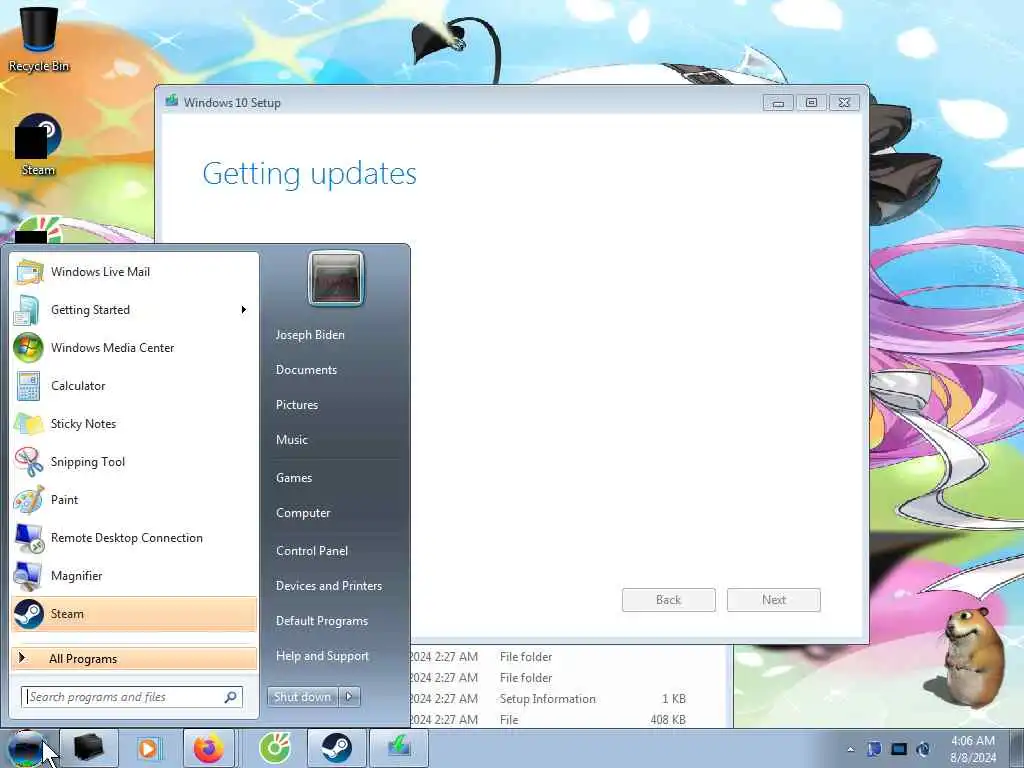1024x768 pixels.
Task: Open the Recycle Bin desktop icon
Action: coord(39,39)
